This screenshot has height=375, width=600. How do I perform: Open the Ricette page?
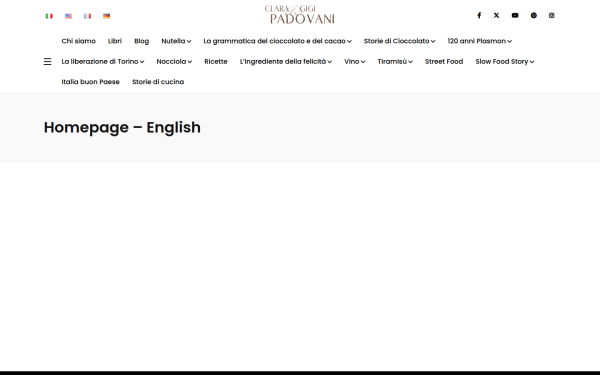point(216,62)
